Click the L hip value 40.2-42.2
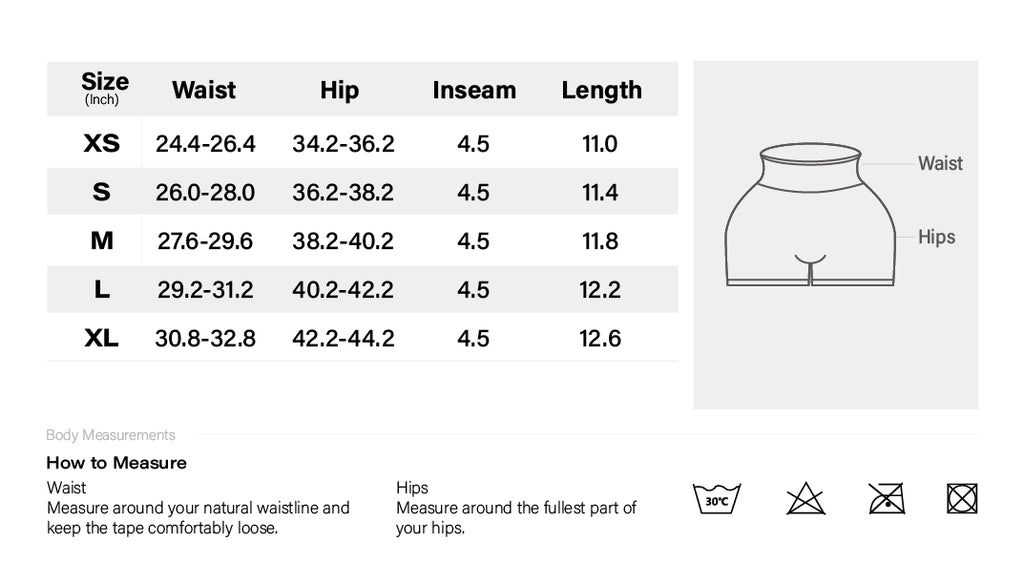Viewport: 1024px width, 583px height. click(343, 290)
